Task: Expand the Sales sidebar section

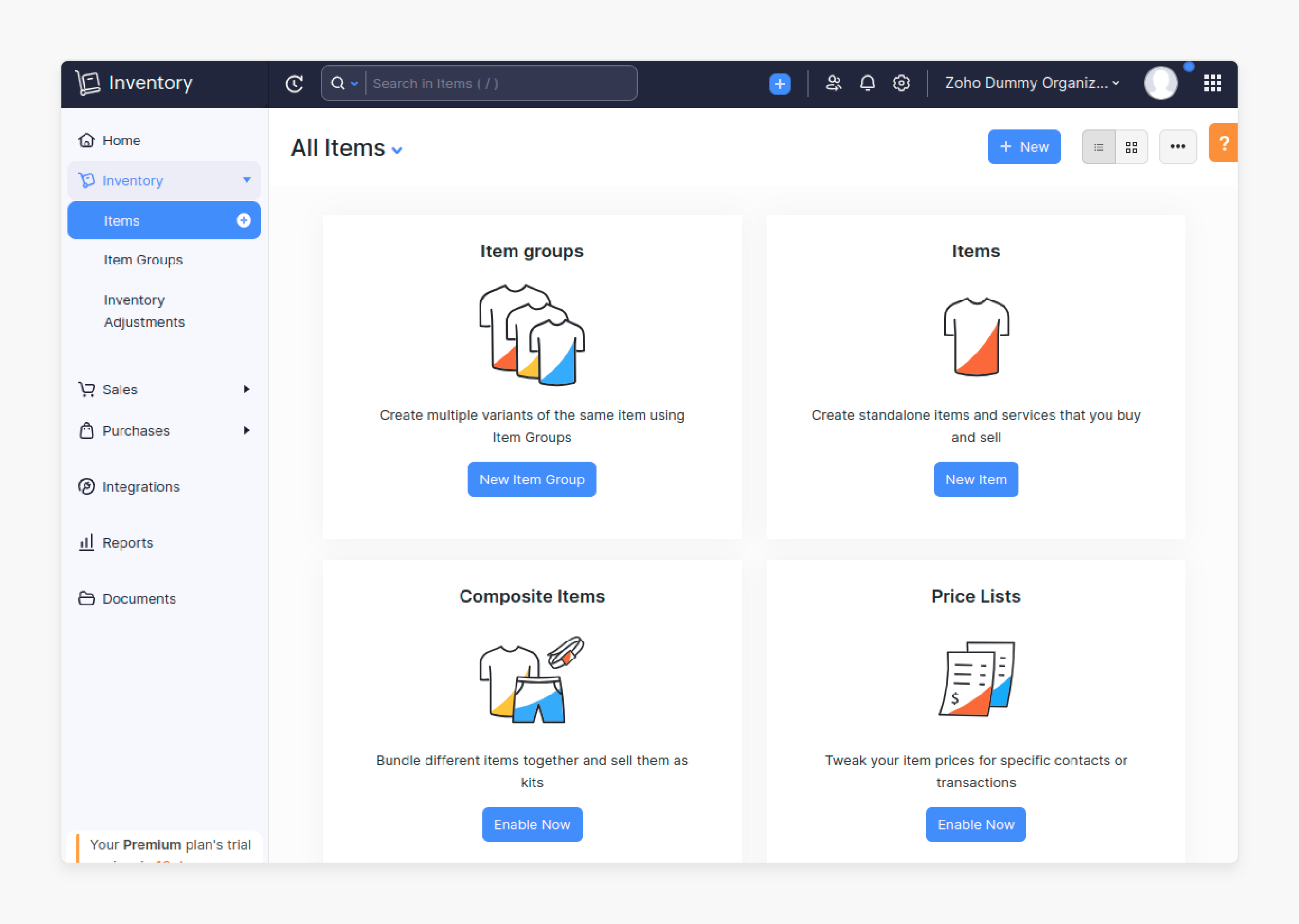Action: pos(247,389)
